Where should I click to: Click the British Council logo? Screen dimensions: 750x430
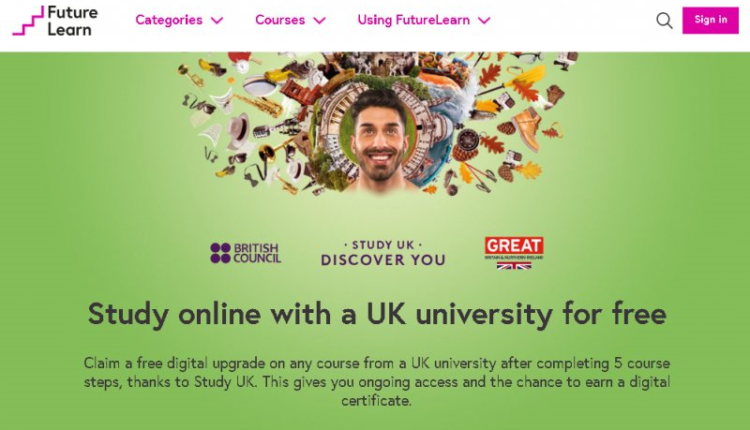pyautogui.click(x=245, y=253)
